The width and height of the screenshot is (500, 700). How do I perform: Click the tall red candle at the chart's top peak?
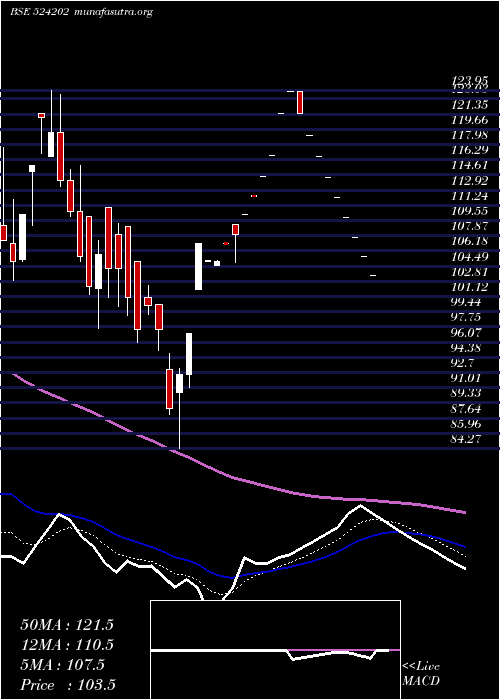click(300, 102)
